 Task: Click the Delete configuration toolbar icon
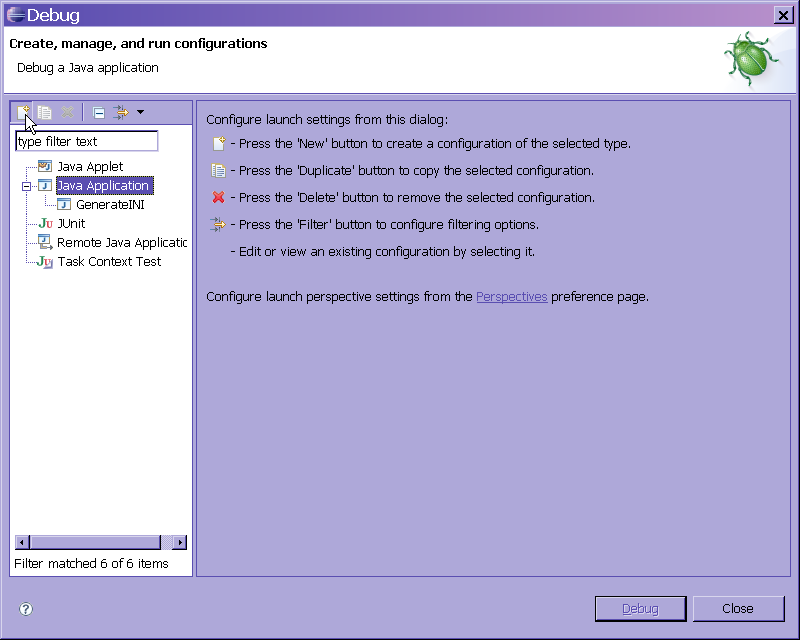tap(67, 112)
